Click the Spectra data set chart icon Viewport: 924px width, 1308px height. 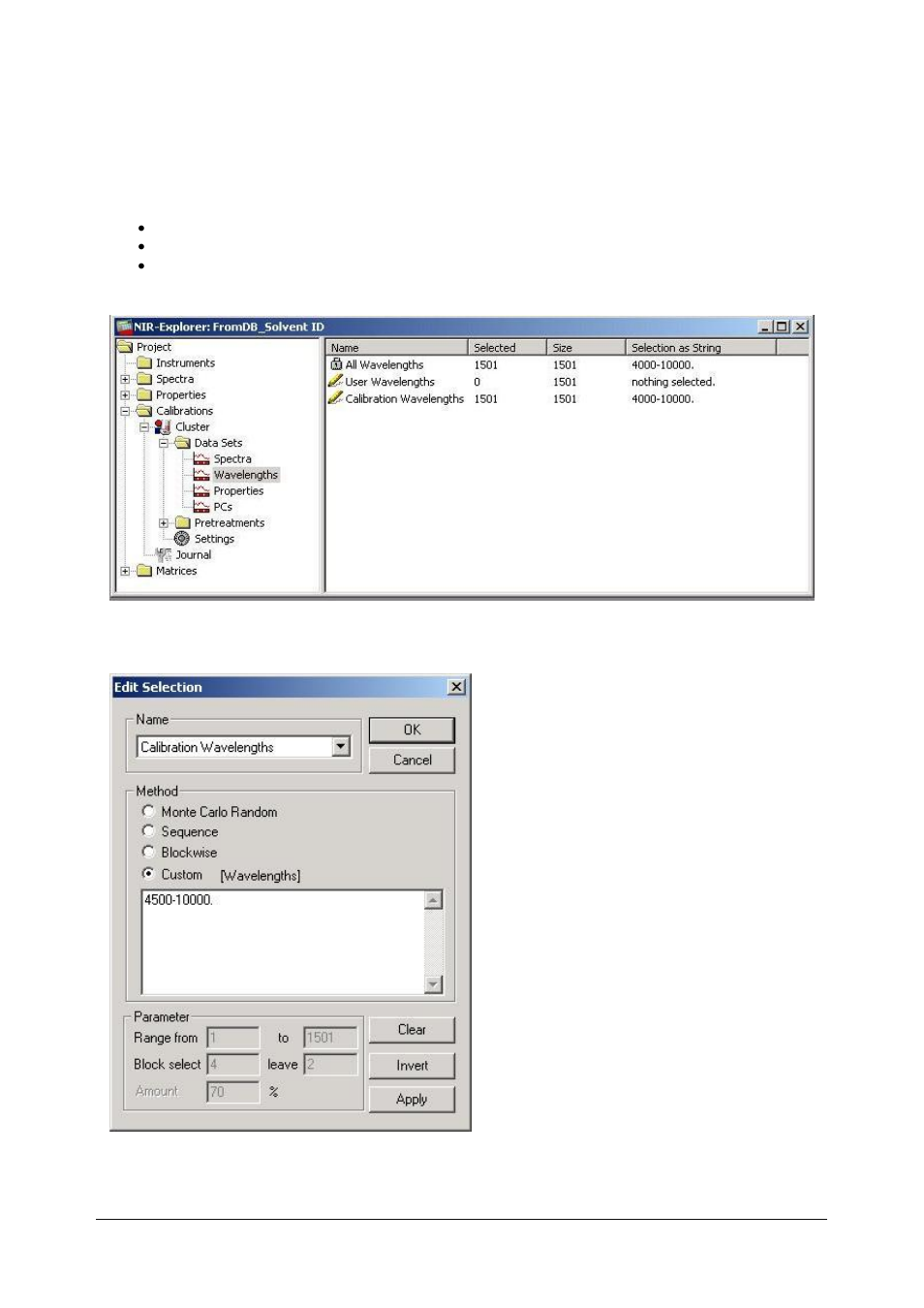pyautogui.click(x=201, y=459)
